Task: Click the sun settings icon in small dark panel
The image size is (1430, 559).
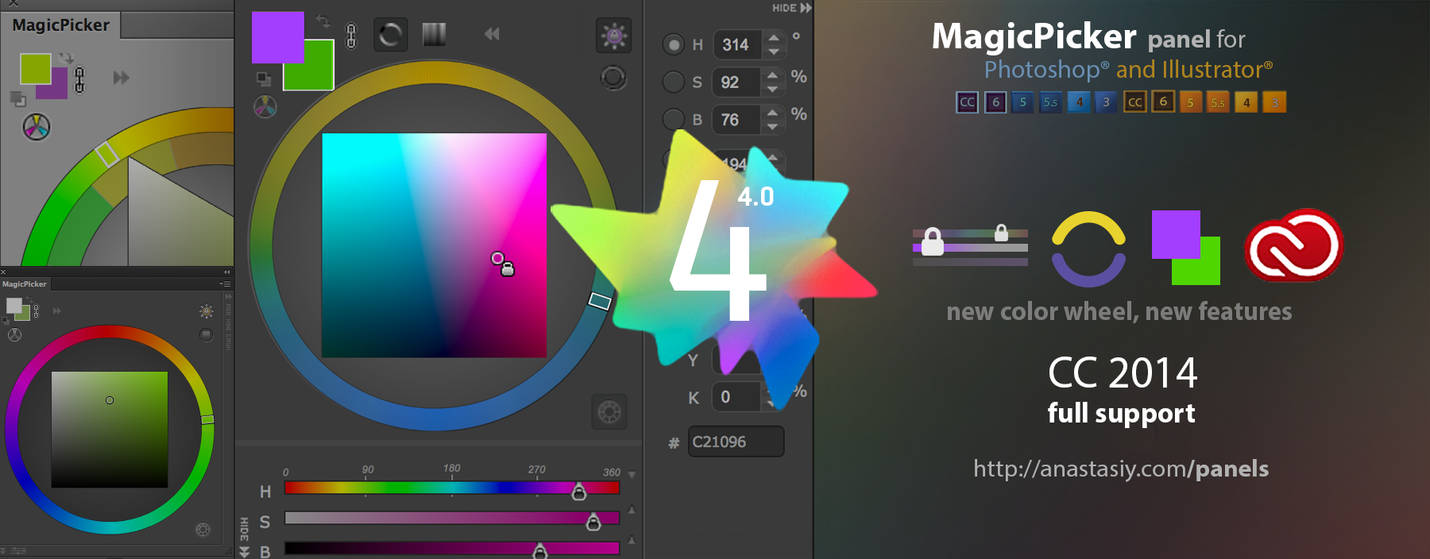Action: (x=206, y=312)
